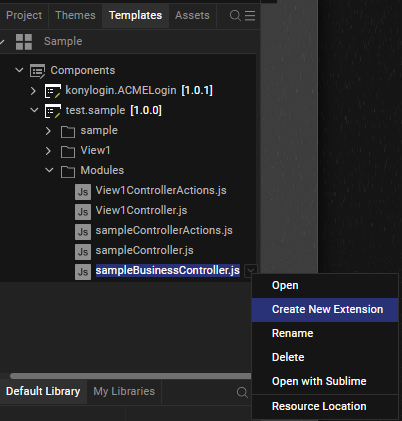This screenshot has width=402, height=421.
Task: Click the Modules folder icon
Action: pos(68,171)
